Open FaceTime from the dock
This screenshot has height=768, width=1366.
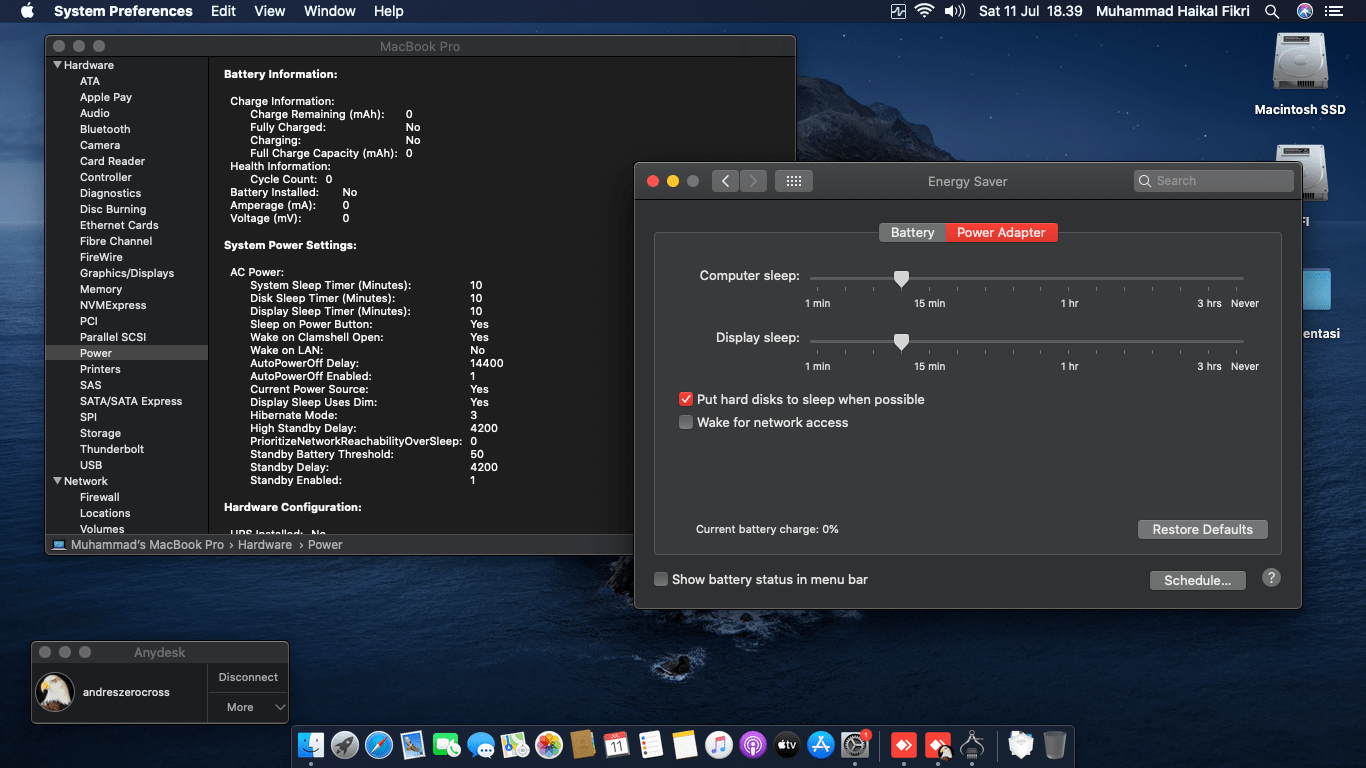[447, 745]
